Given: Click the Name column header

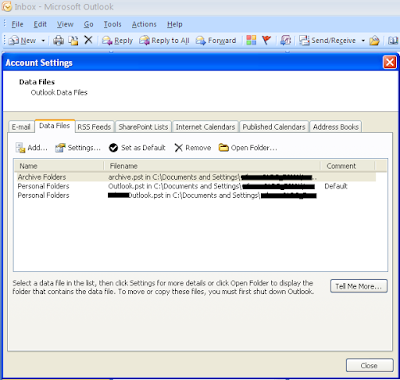Looking at the screenshot, I should (59, 166).
